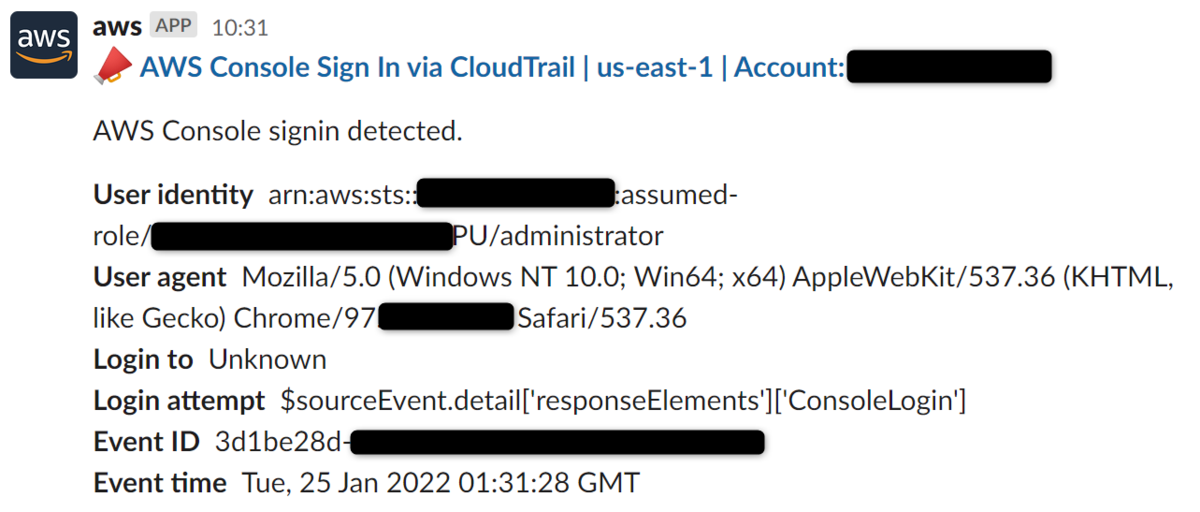Click the 10:31 message timestamp

click(x=240, y=27)
